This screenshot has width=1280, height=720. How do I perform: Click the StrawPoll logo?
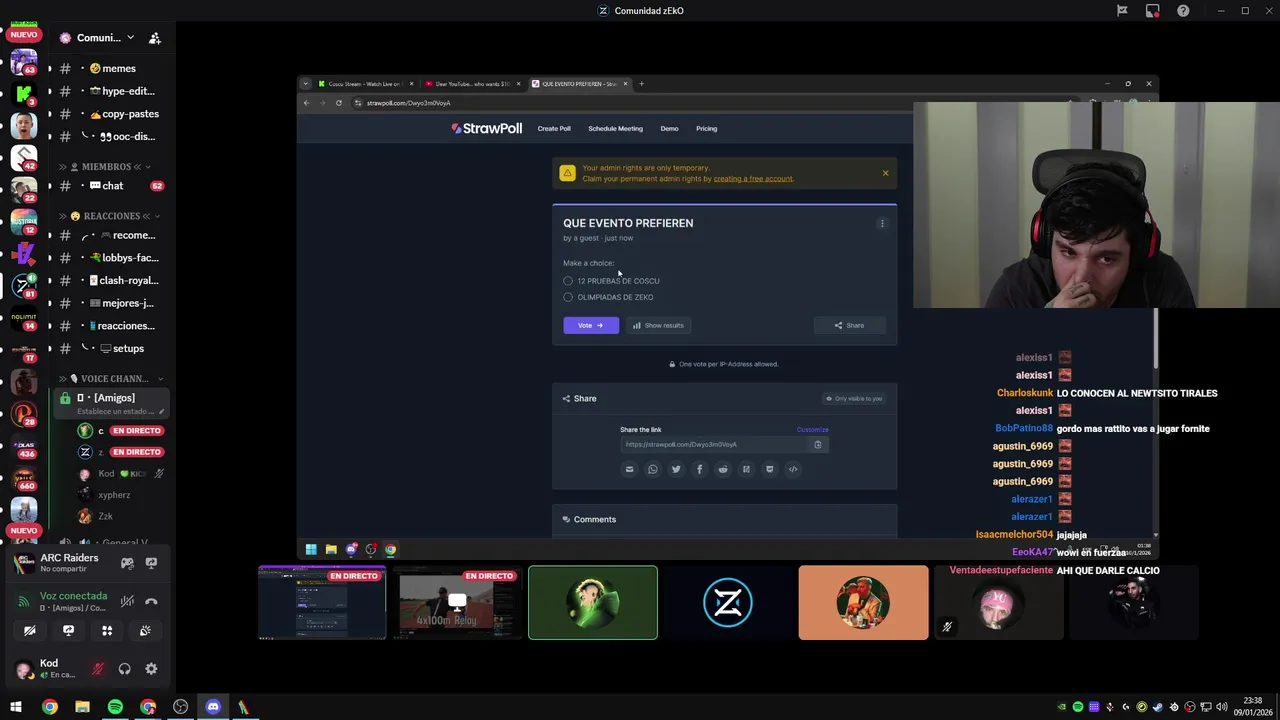tap(486, 129)
